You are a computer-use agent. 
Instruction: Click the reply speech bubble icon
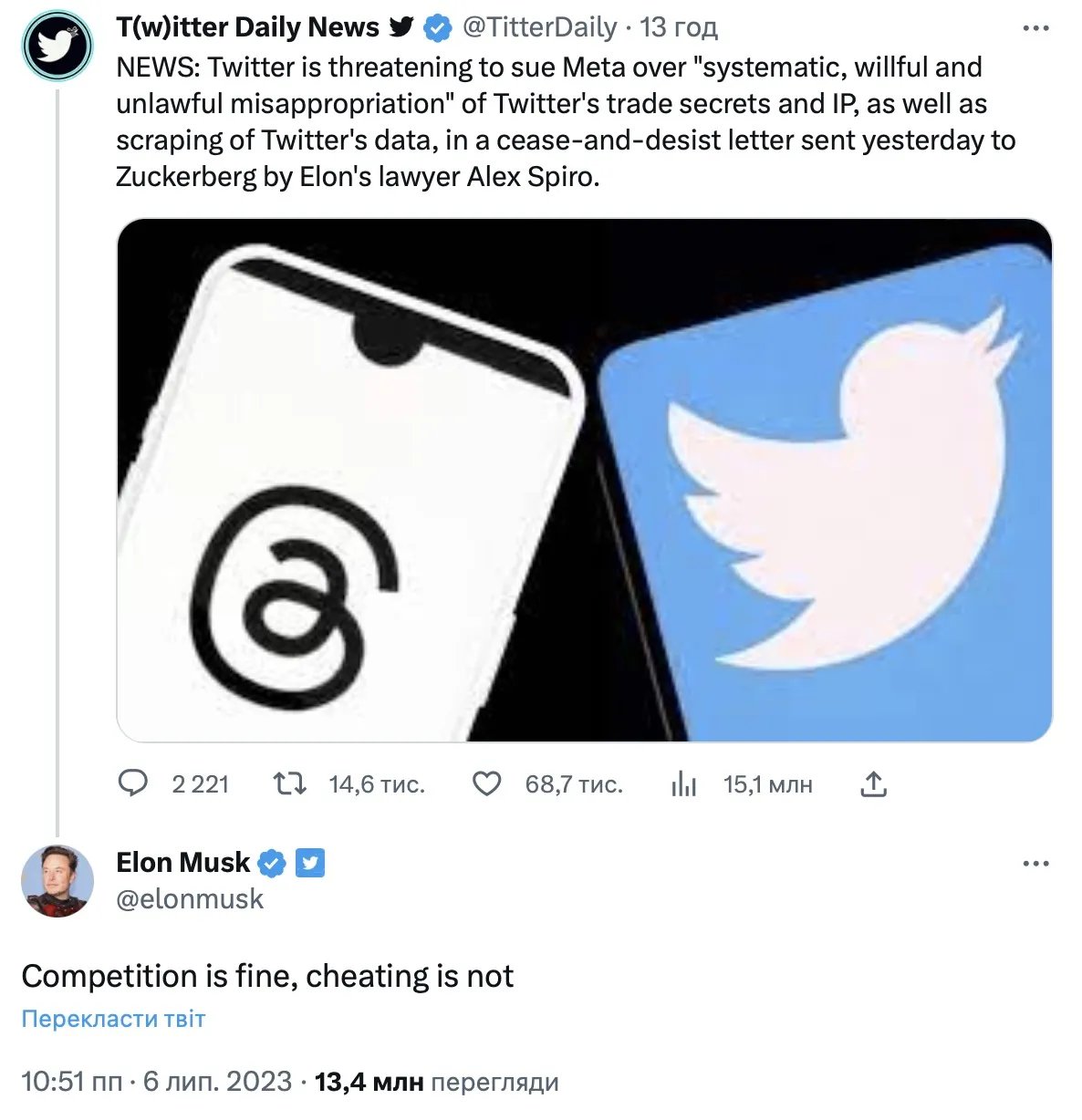click(134, 783)
